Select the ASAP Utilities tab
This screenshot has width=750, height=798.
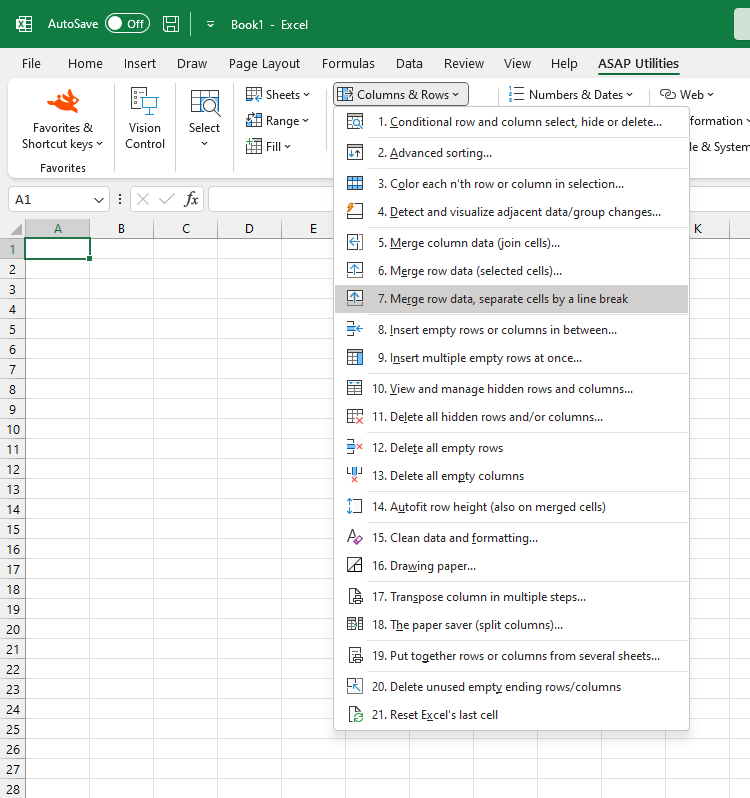(x=638, y=64)
